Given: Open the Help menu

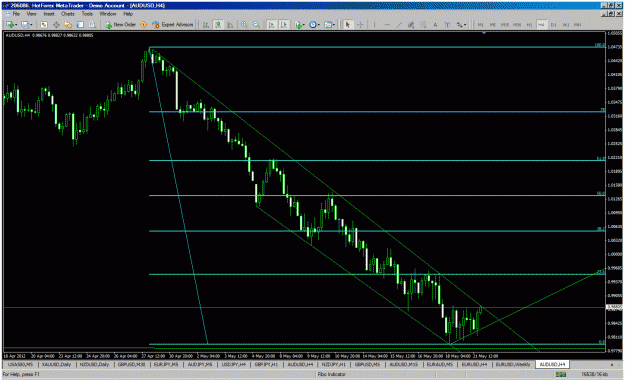Looking at the screenshot, I should point(128,14).
